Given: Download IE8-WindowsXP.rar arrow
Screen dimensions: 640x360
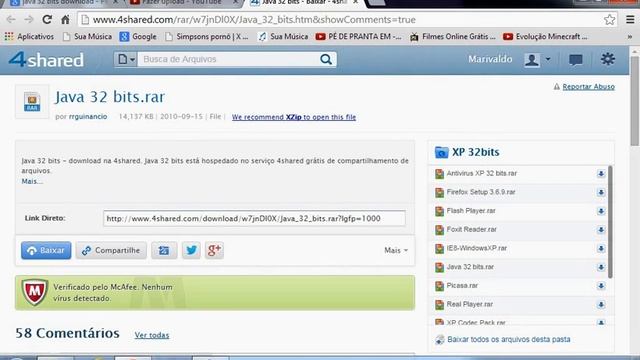Looking at the screenshot, I should pyautogui.click(x=601, y=249).
